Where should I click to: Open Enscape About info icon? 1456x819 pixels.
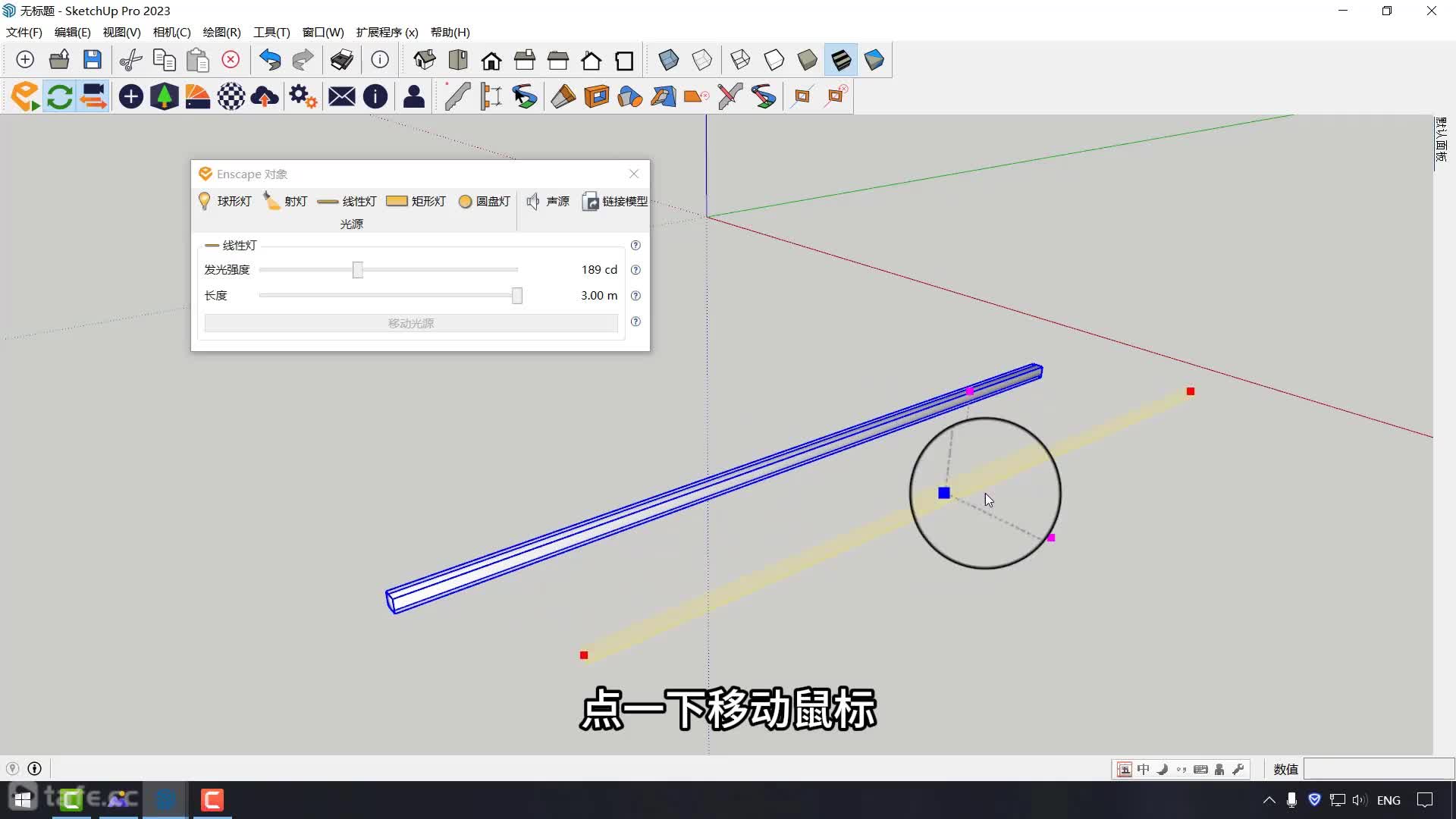click(375, 97)
